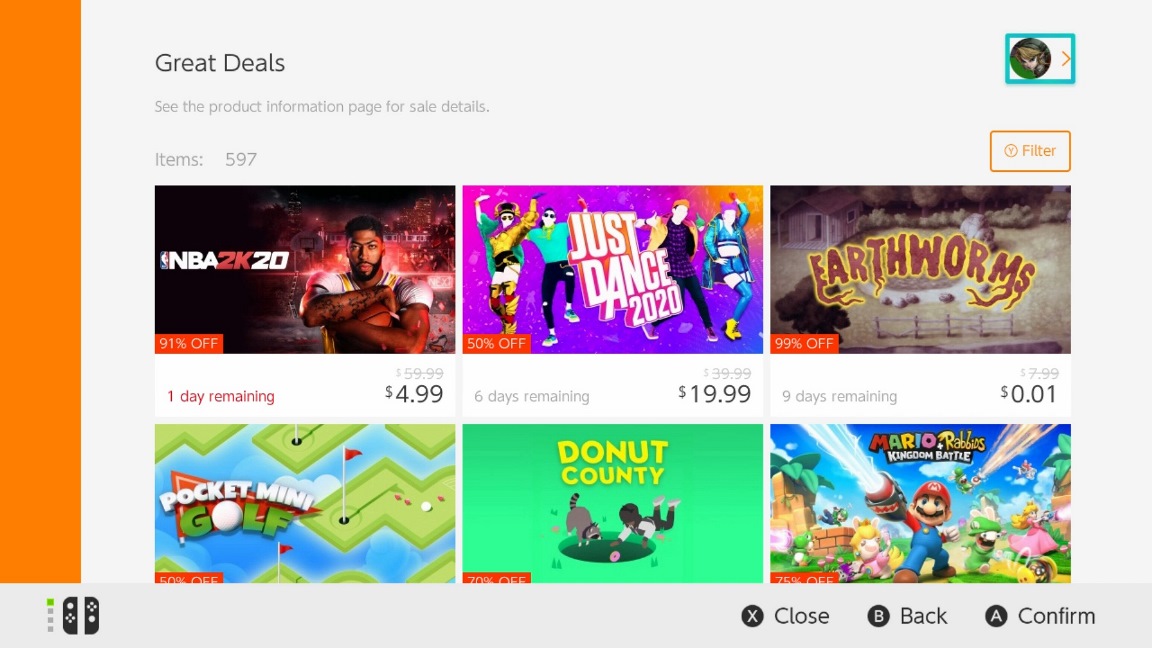Open the Filter button

[x=1030, y=151]
